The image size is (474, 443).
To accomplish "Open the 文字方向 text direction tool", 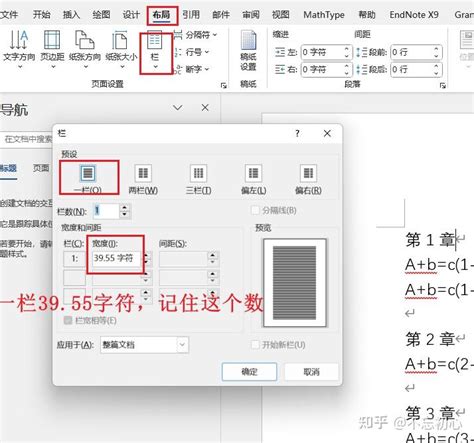I will (x=19, y=49).
